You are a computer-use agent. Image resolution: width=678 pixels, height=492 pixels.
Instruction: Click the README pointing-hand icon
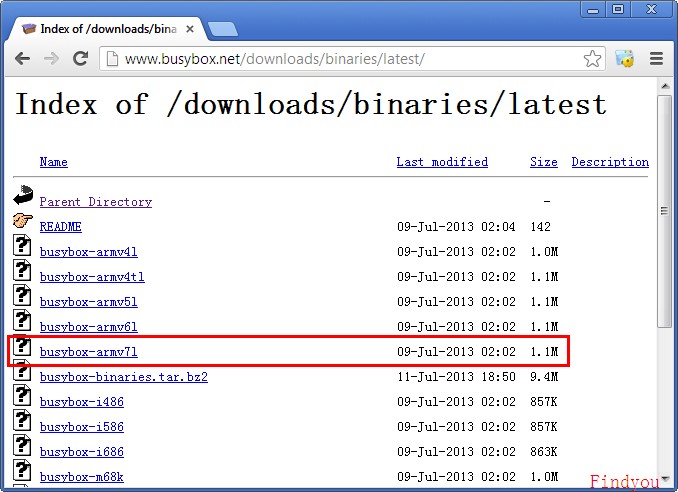coord(22,220)
